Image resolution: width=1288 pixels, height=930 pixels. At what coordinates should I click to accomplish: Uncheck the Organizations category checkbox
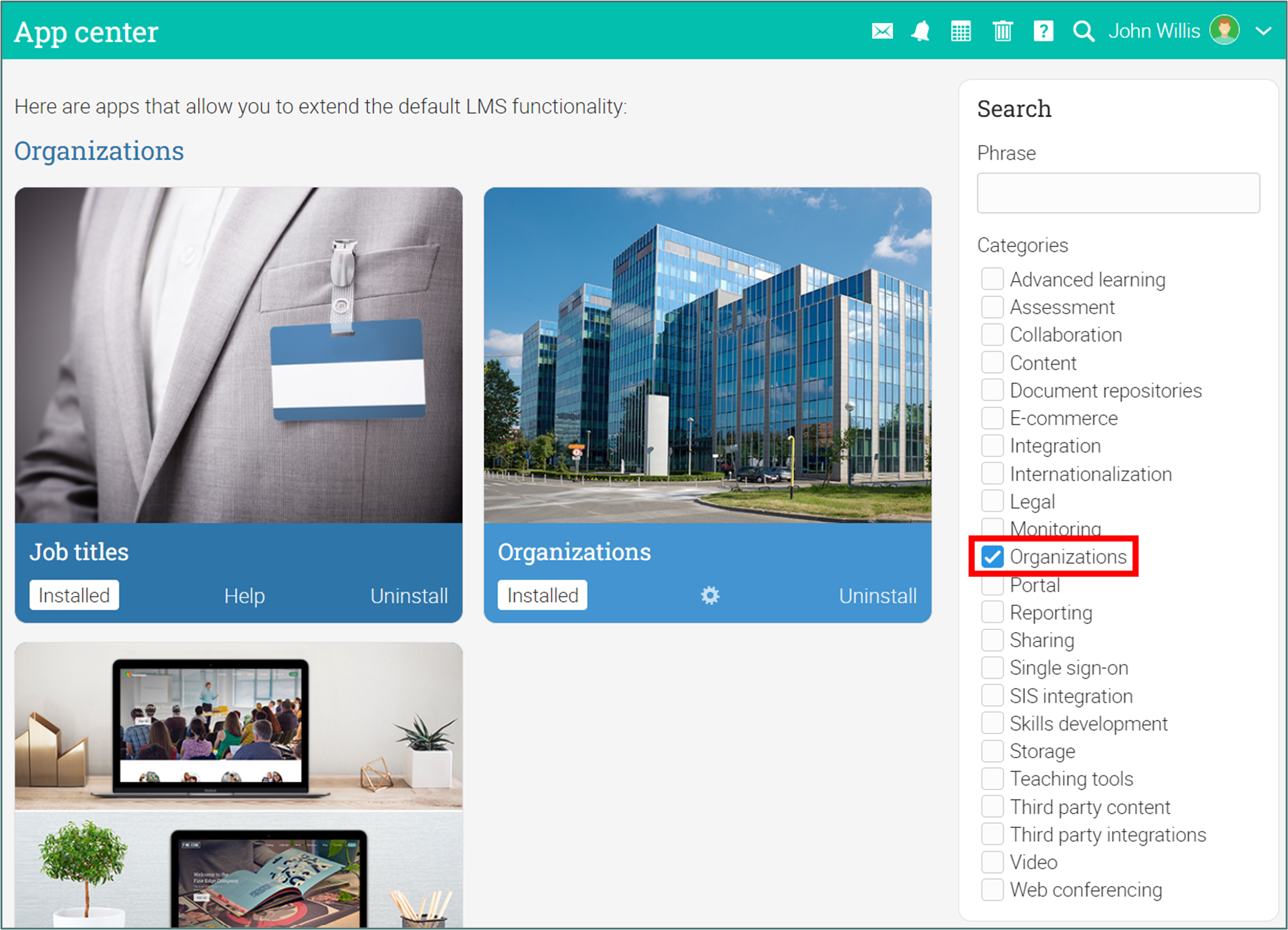click(x=993, y=557)
